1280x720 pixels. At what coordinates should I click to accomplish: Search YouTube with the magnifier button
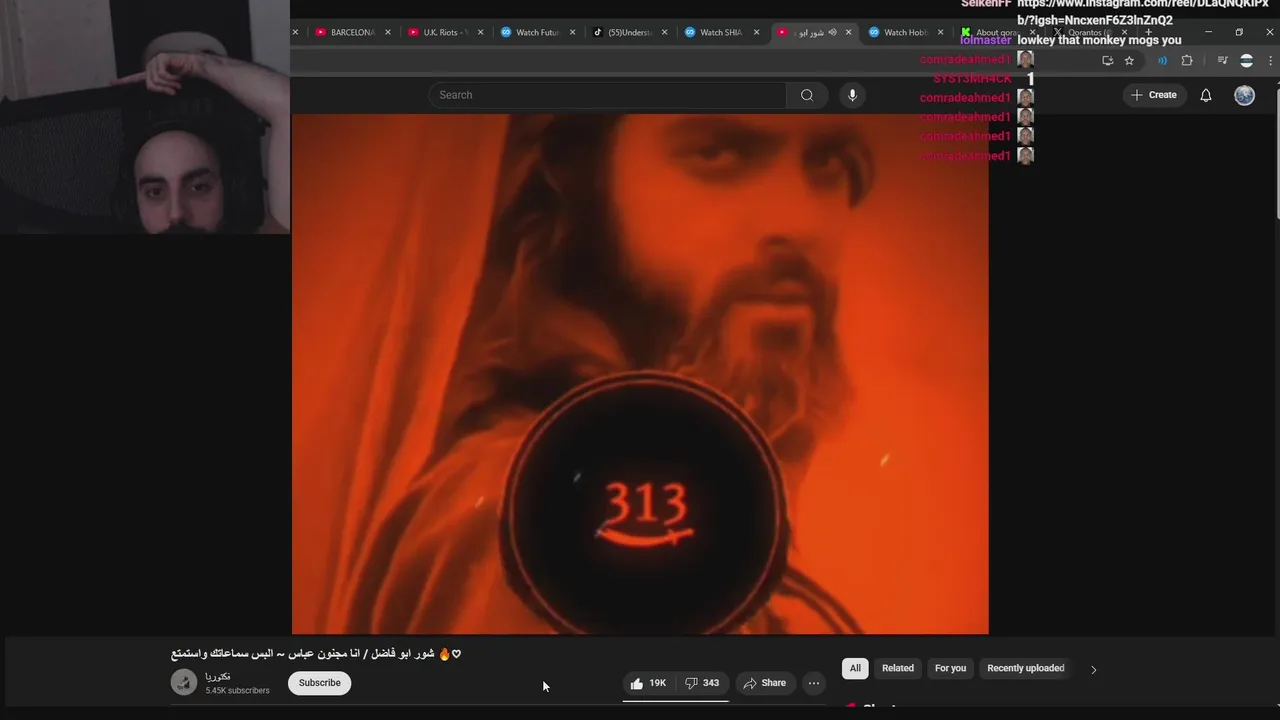807,95
